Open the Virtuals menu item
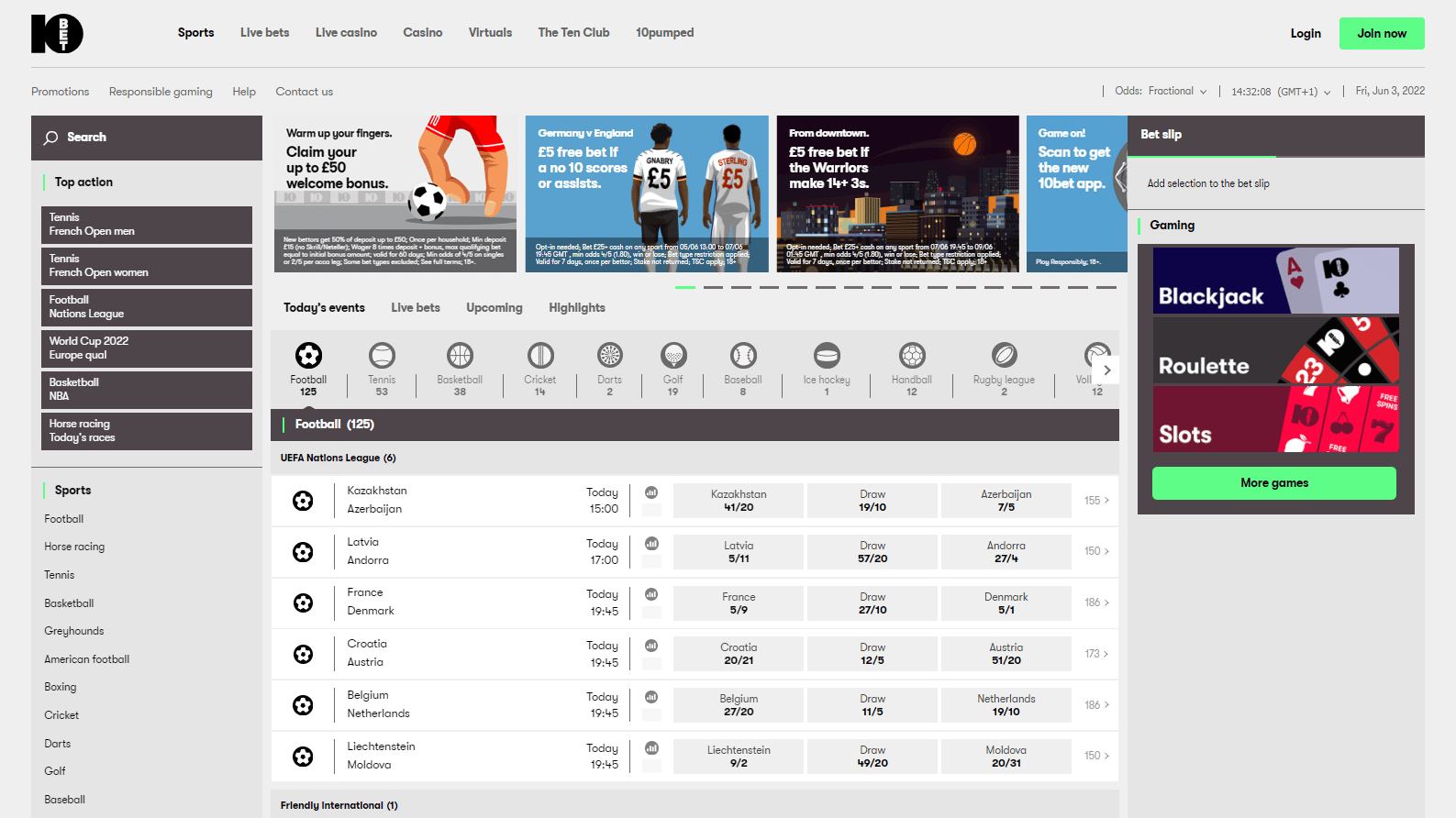Screen dimensions: 1456x818 (x=490, y=33)
